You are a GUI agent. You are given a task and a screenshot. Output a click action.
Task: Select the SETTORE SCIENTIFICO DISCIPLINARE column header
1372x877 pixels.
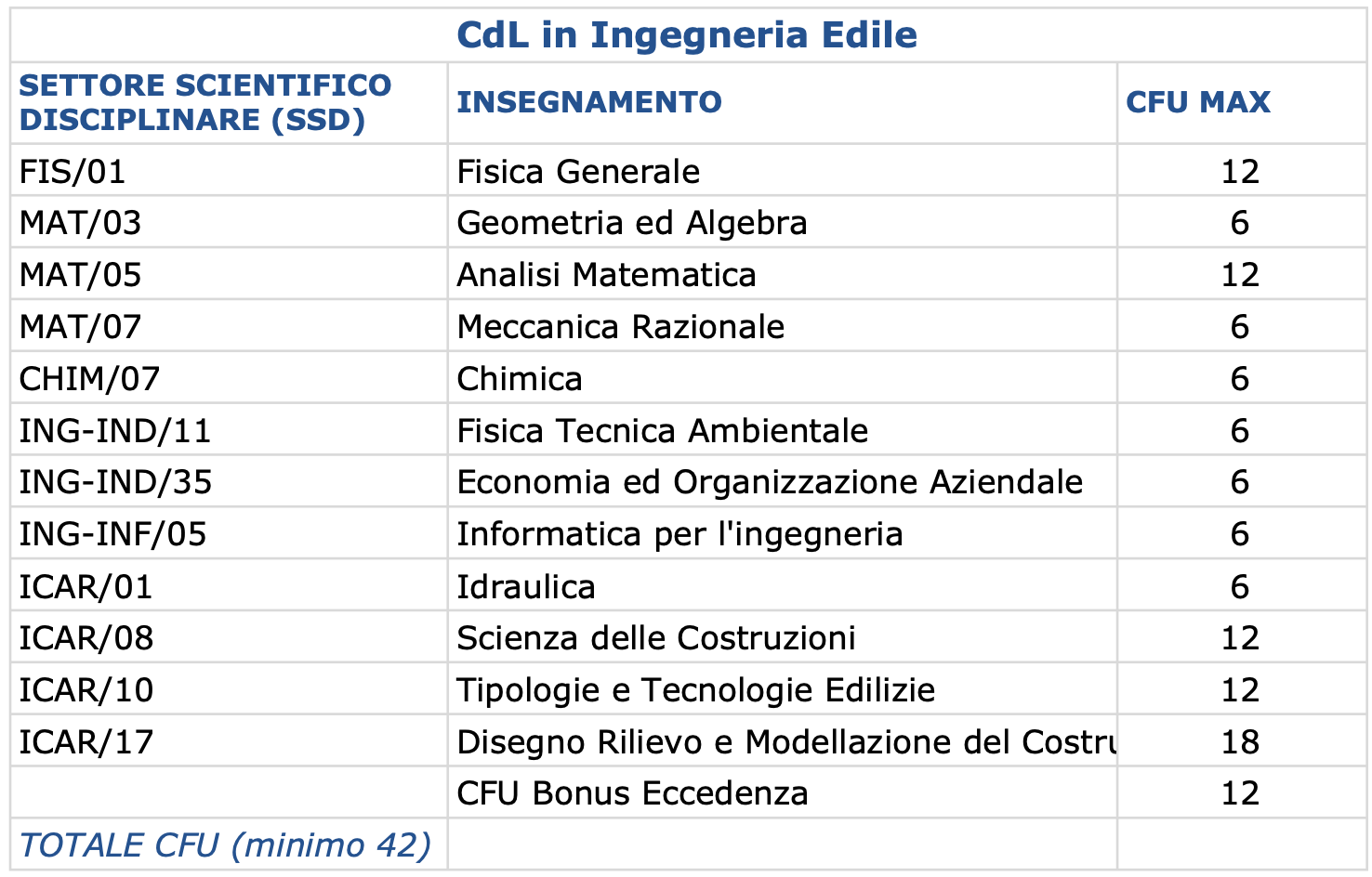(x=205, y=102)
